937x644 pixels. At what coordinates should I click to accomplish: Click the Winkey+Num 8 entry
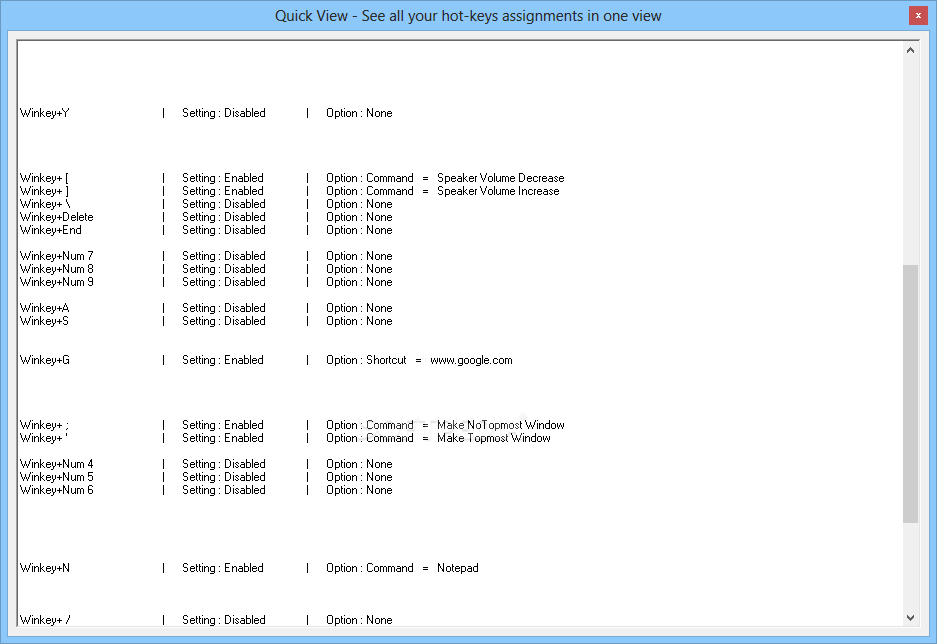coord(57,269)
